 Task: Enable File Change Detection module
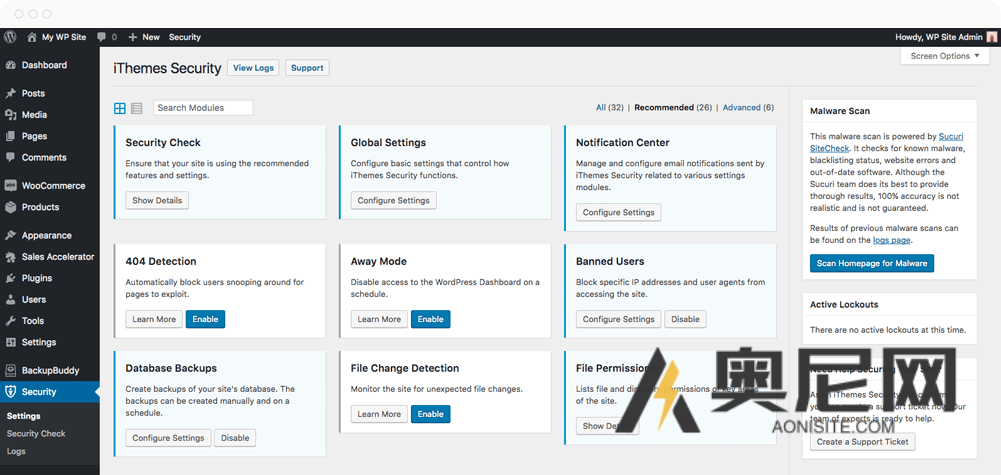(430, 414)
